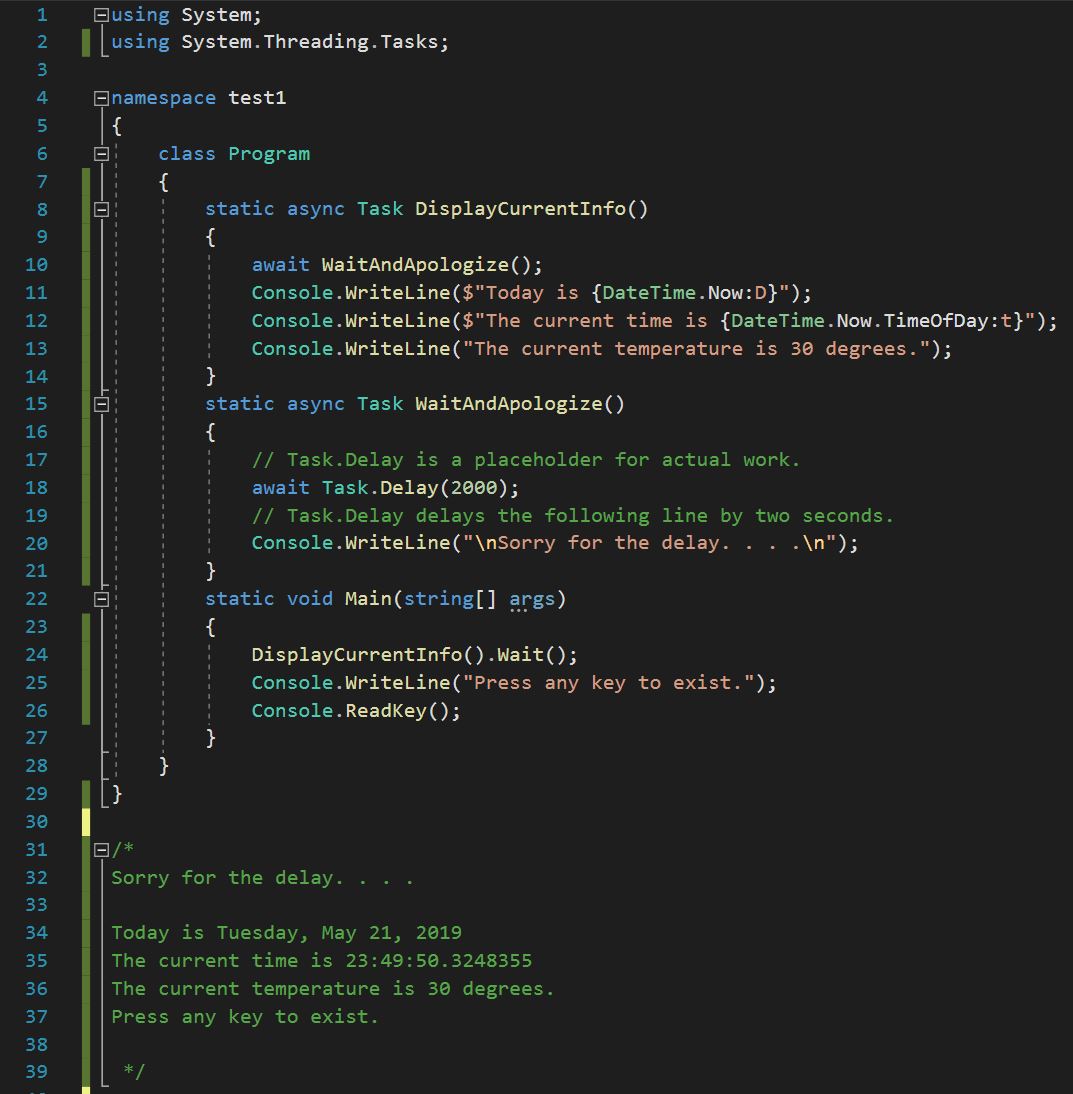Click the 'args' parameter in Main
The width and height of the screenshot is (1073, 1094).
pyautogui.click(x=532, y=599)
